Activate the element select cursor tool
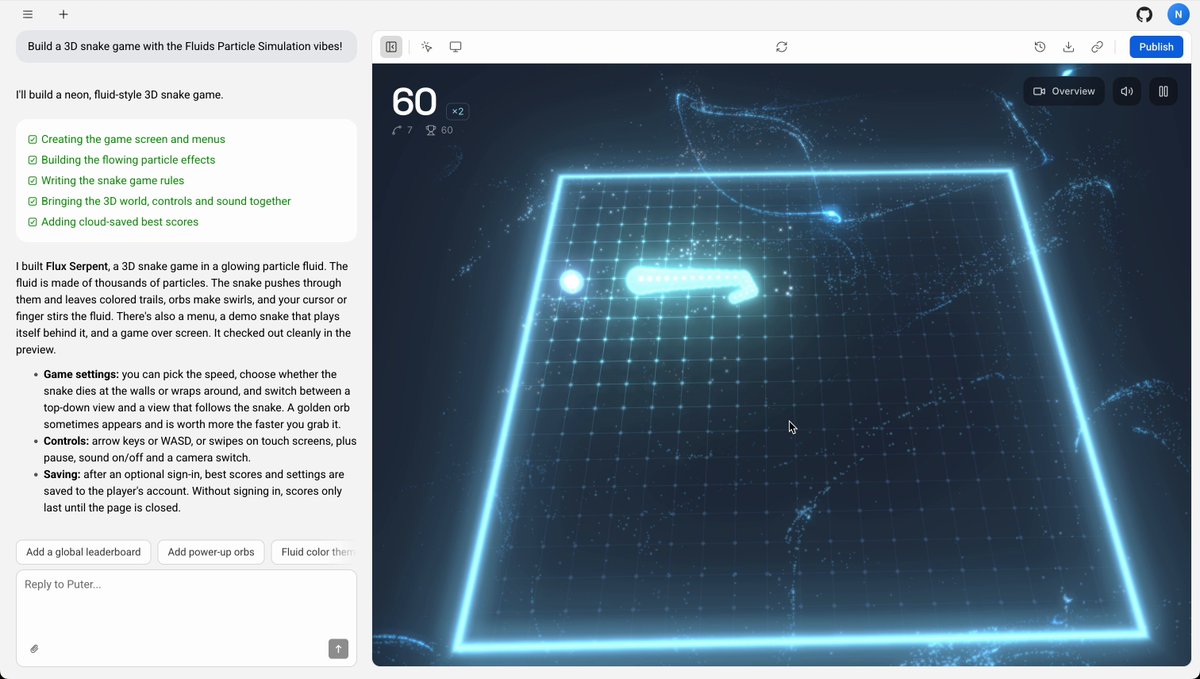The height and width of the screenshot is (679, 1200). tap(427, 47)
